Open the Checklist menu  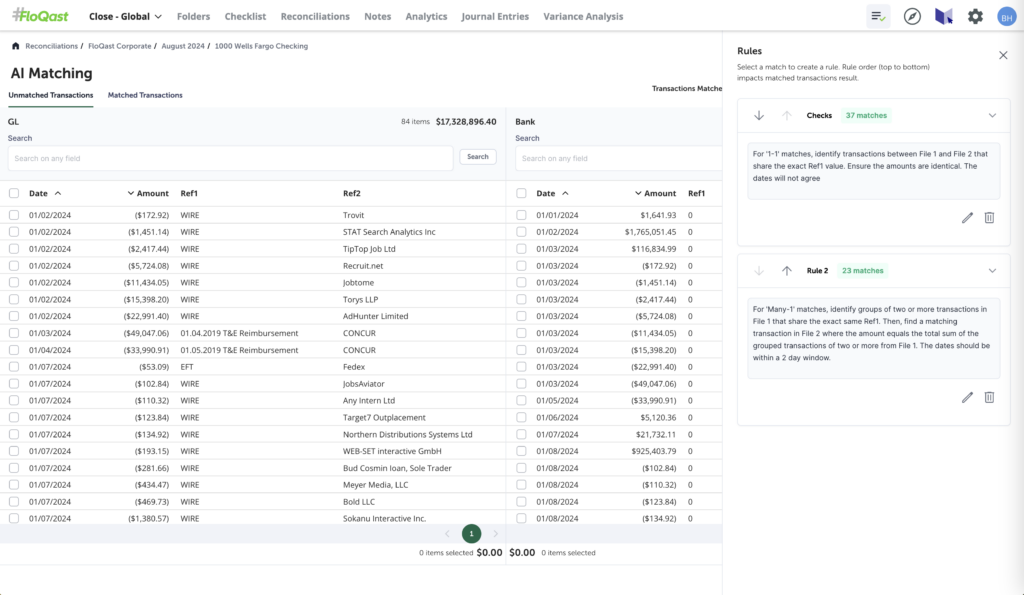[x=245, y=16]
